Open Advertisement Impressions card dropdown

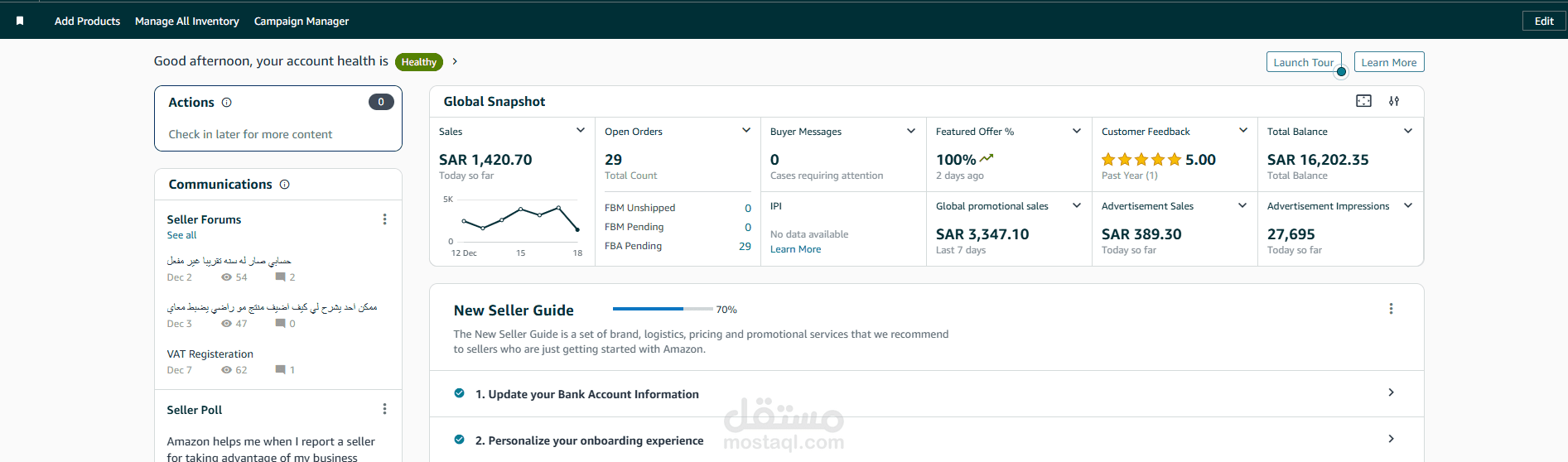pos(1408,205)
